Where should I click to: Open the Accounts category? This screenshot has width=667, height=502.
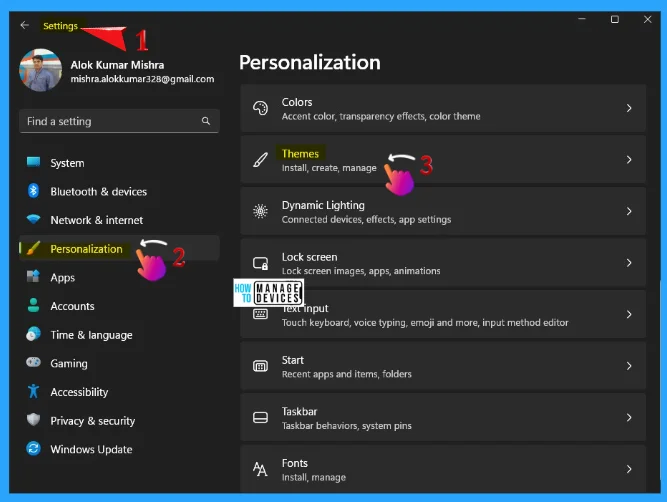[119, 306]
